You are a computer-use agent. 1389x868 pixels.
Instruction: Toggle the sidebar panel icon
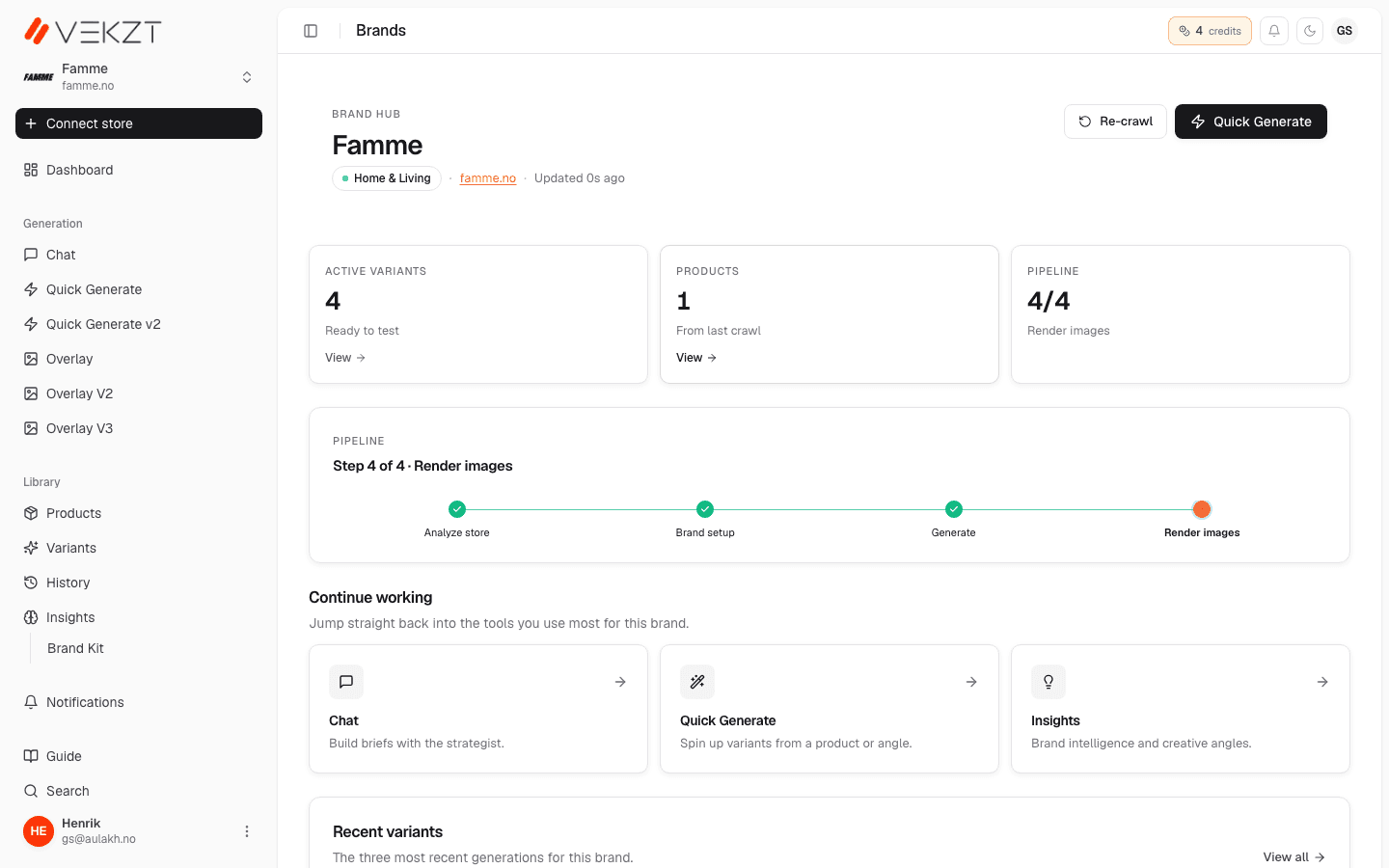pyautogui.click(x=311, y=31)
